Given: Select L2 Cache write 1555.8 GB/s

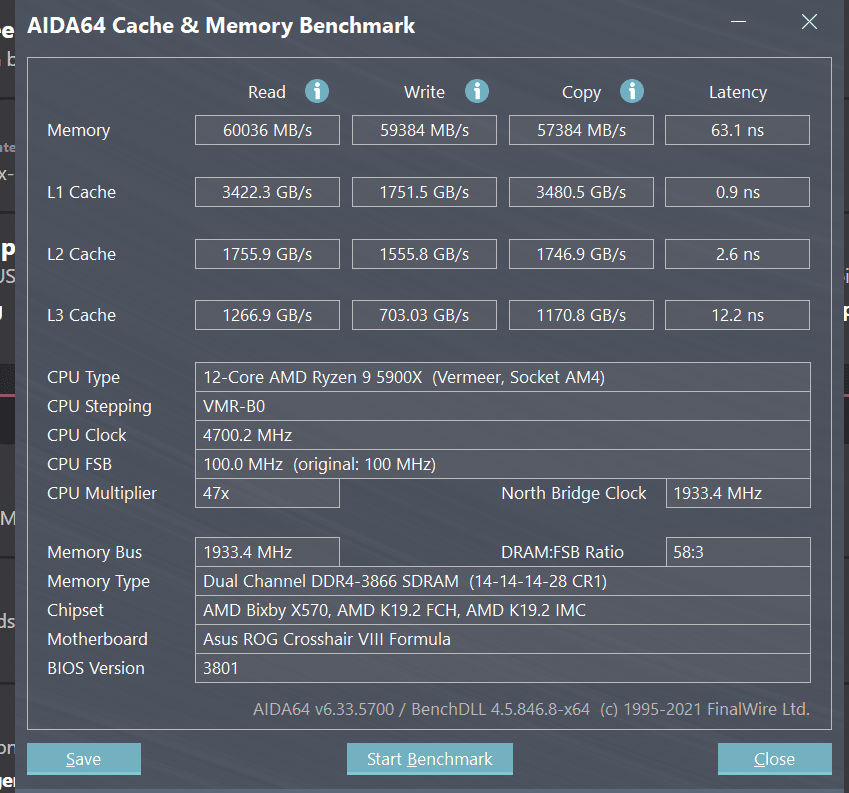Looking at the screenshot, I should coord(424,254).
